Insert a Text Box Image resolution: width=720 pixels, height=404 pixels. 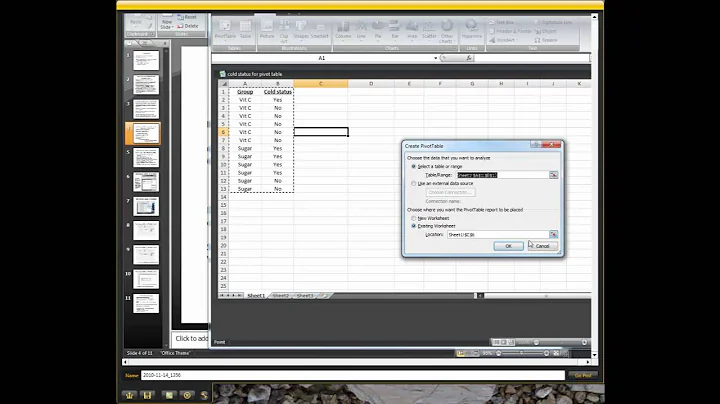pyautogui.click(x=501, y=22)
